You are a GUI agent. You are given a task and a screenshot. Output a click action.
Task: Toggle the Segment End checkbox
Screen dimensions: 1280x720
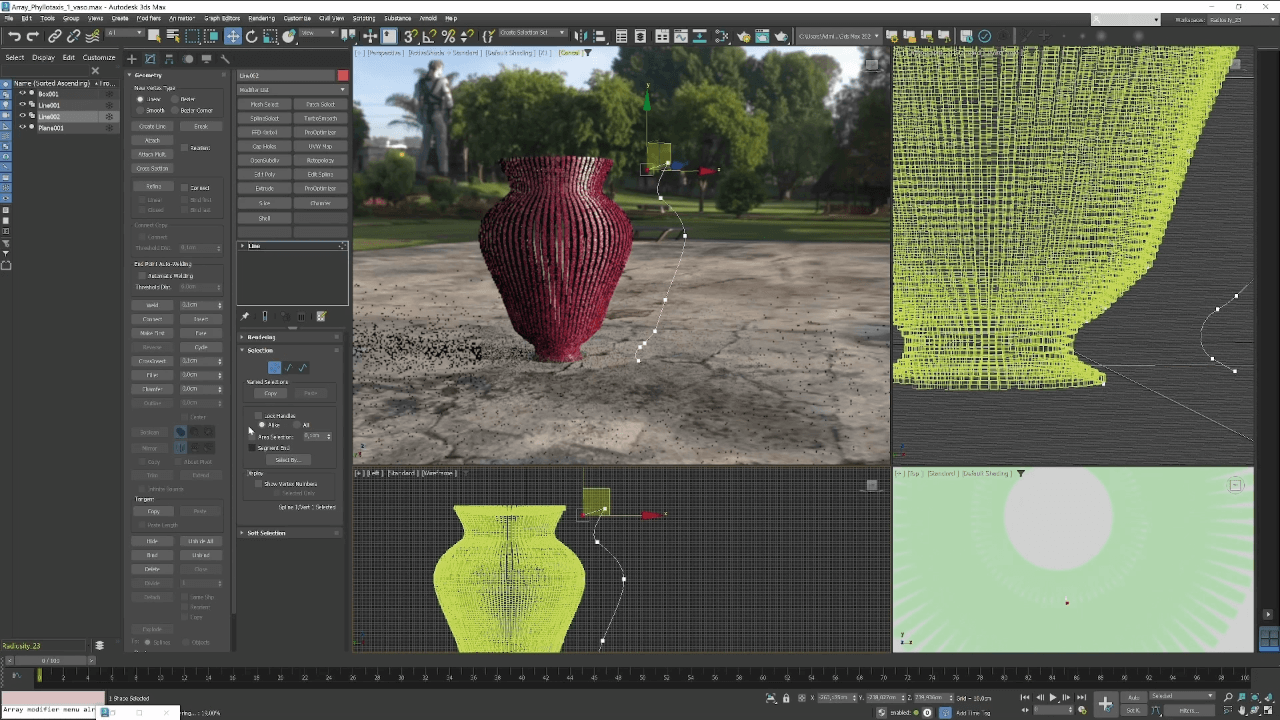[252, 448]
